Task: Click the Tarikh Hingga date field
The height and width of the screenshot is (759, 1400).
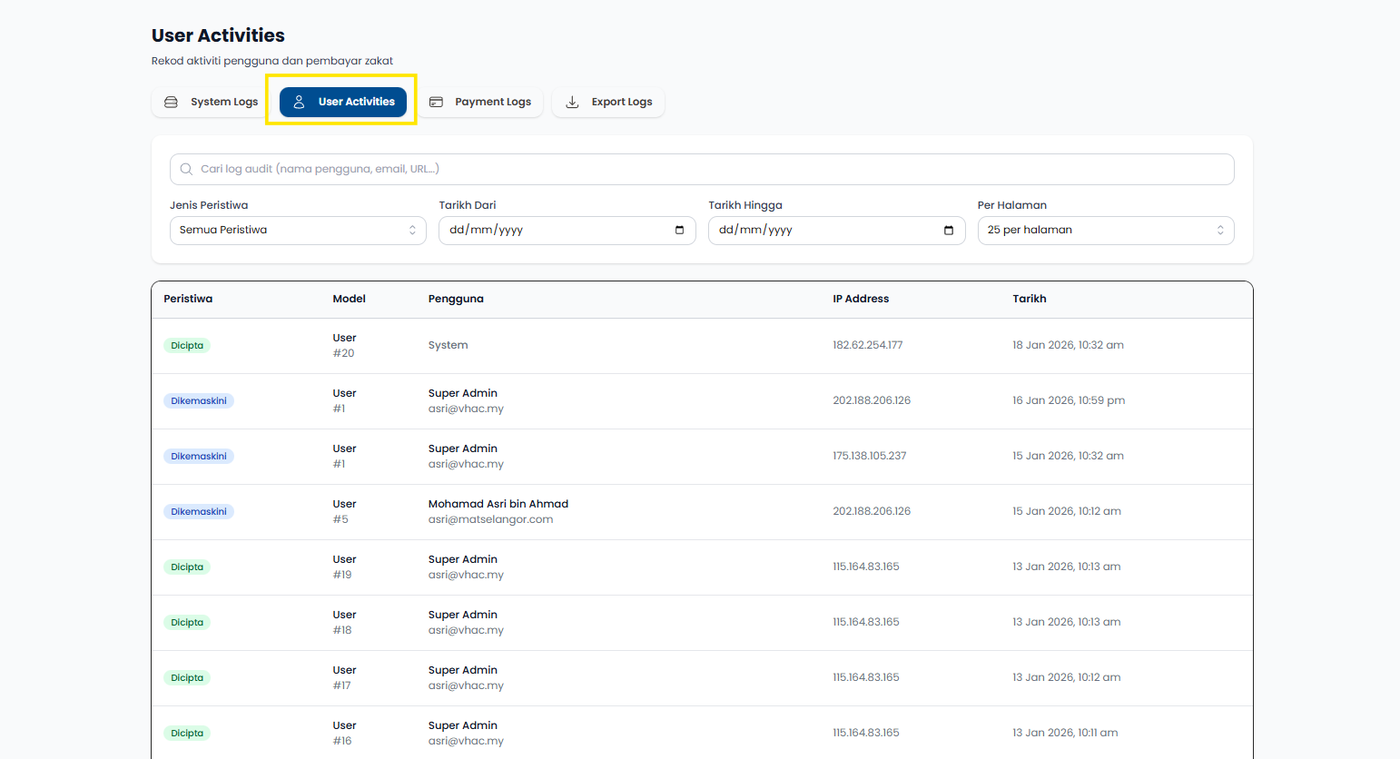Action: click(820, 230)
